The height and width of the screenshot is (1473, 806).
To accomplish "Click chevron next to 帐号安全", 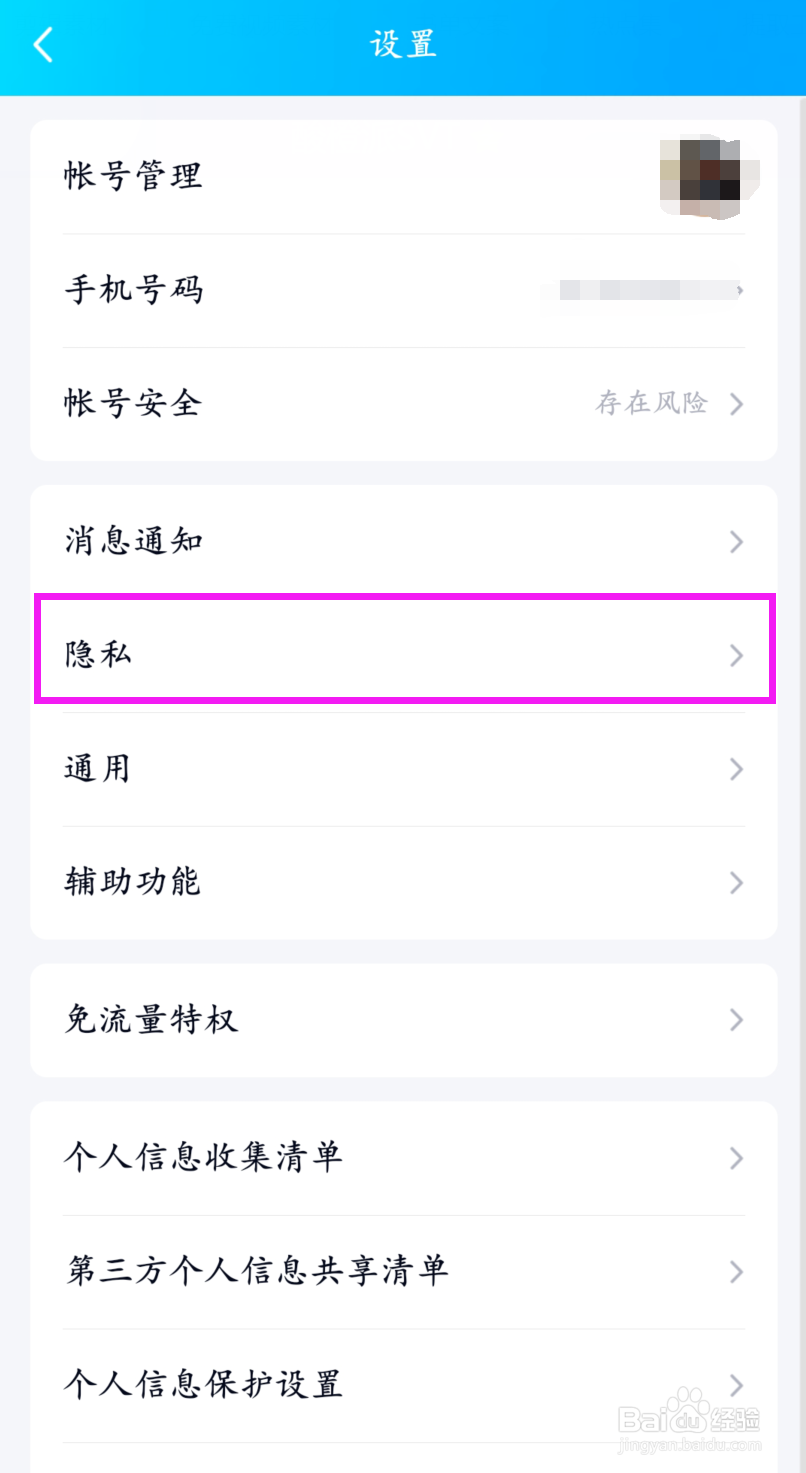I will tap(737, 404).
